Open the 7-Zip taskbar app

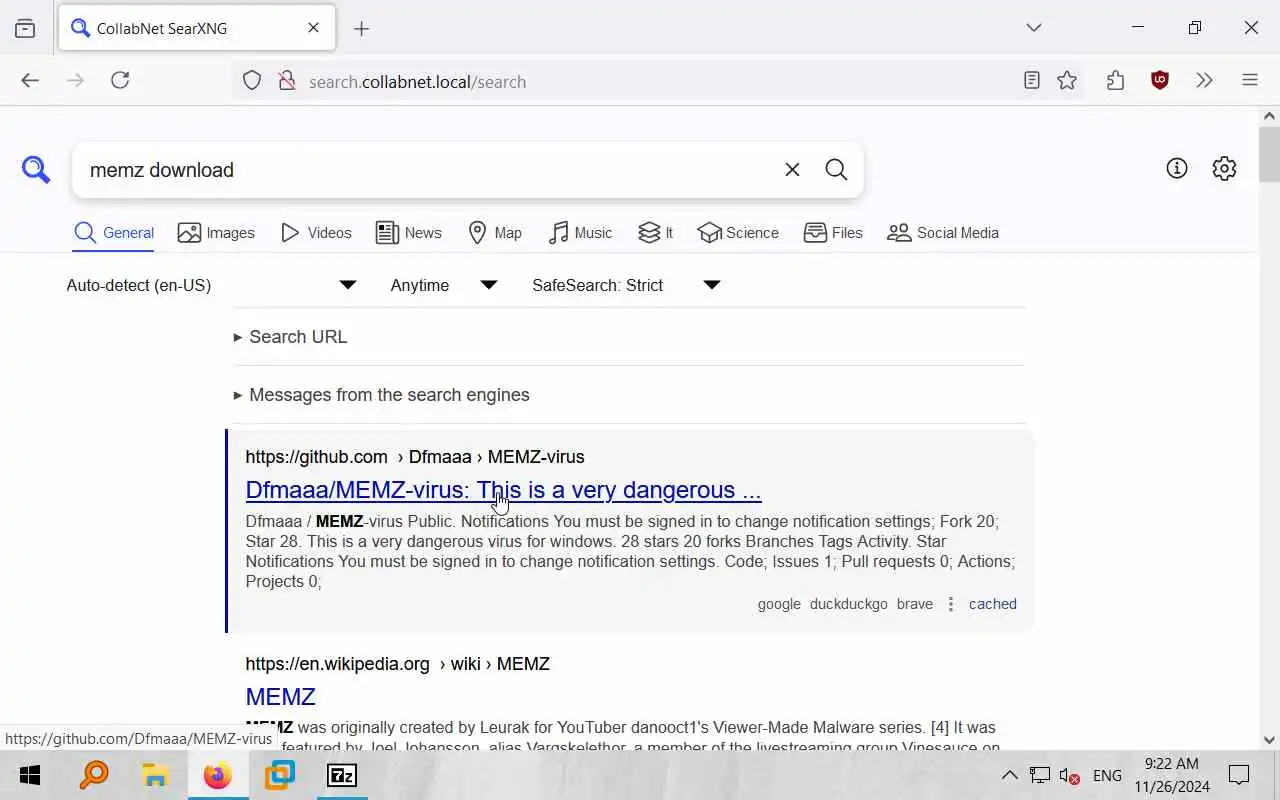[x=342, y=775]
